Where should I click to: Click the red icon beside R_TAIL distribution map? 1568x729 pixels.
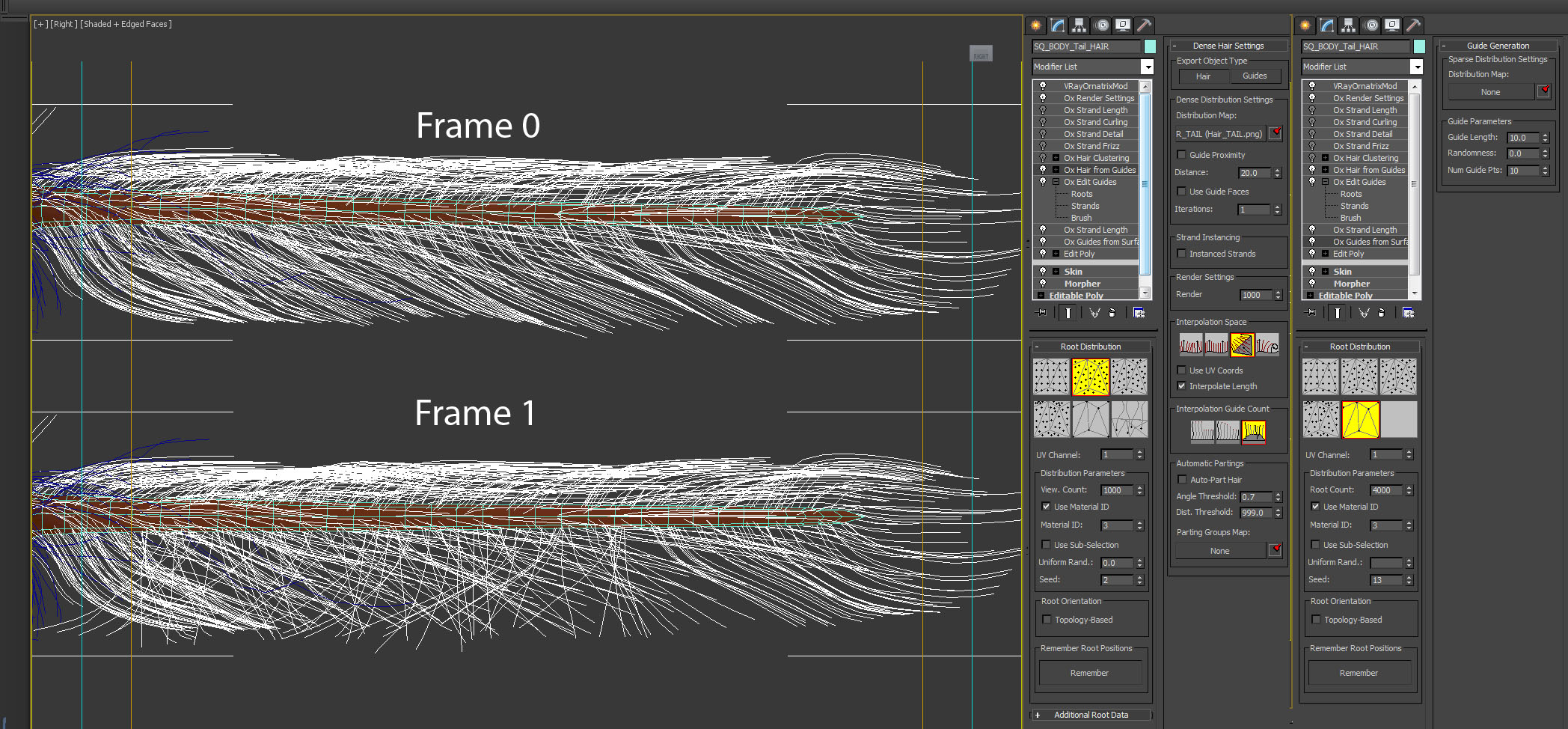[1276, 133]
